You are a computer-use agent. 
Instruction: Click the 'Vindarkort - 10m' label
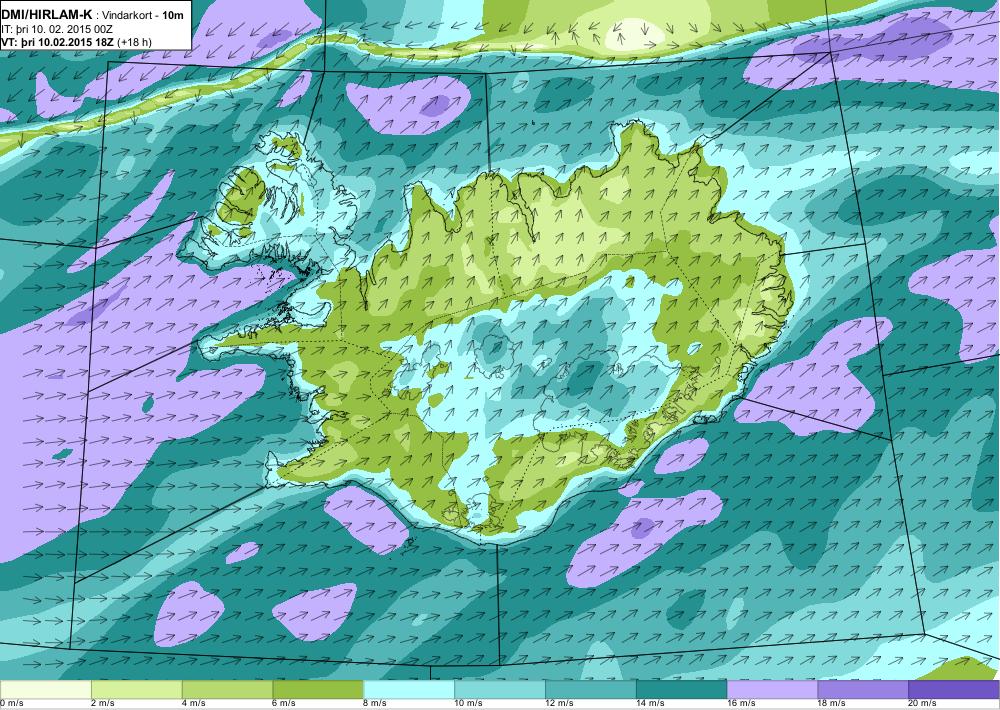click(x=142, y=15)
